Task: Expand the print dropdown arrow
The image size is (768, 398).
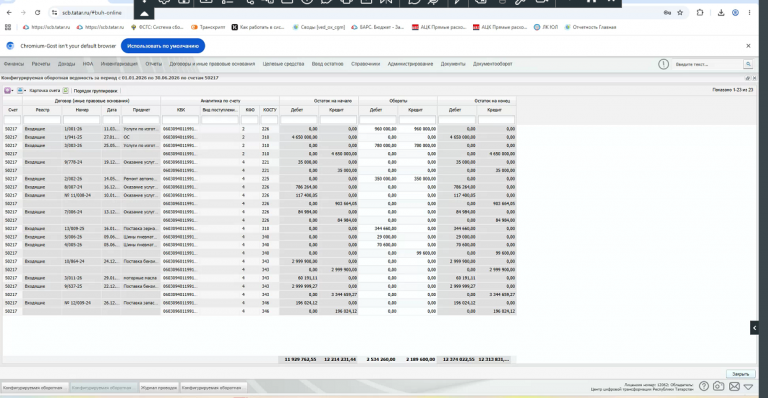Action: coord(25,91)
